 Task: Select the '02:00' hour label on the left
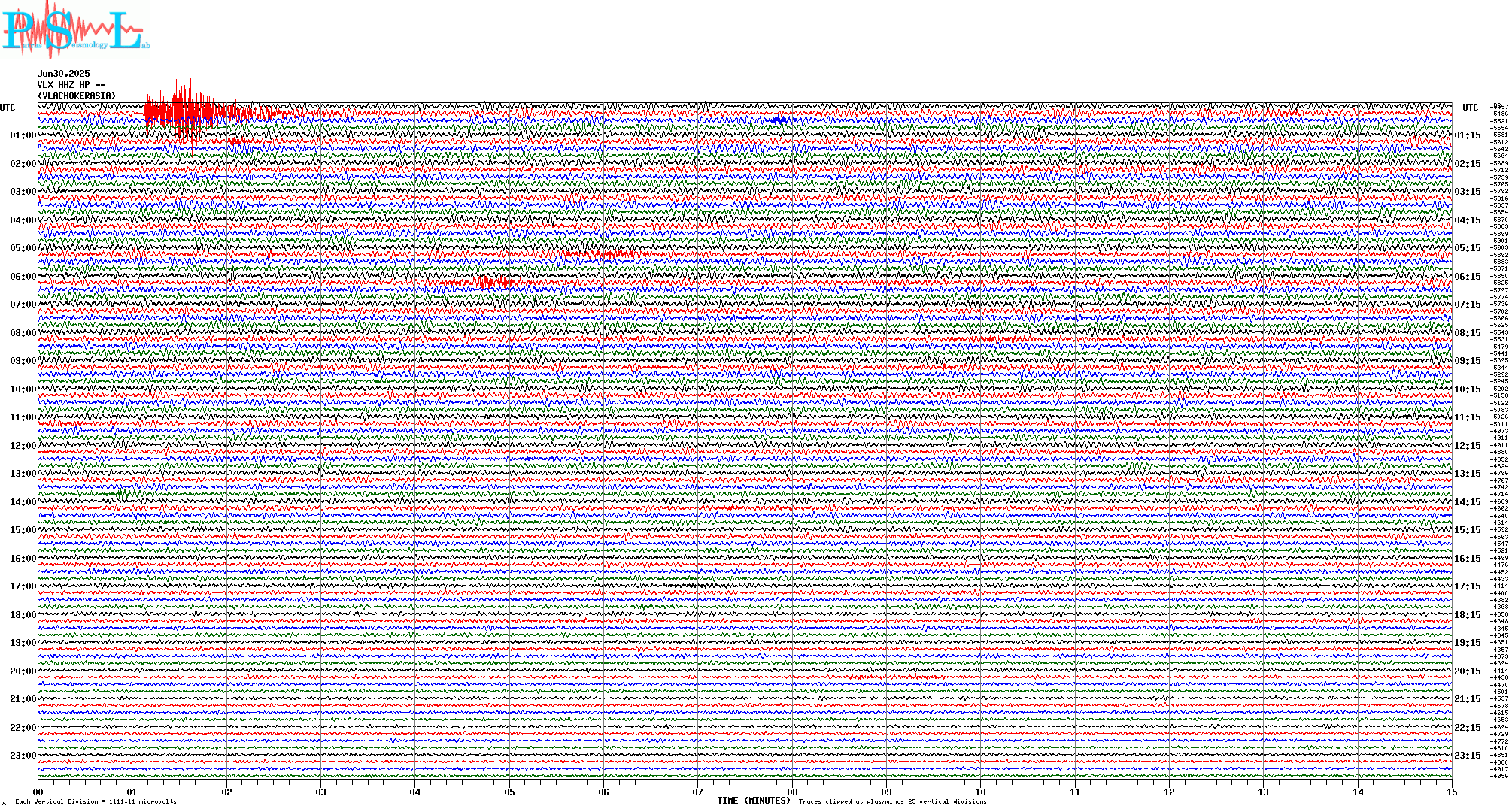(23, 164)
